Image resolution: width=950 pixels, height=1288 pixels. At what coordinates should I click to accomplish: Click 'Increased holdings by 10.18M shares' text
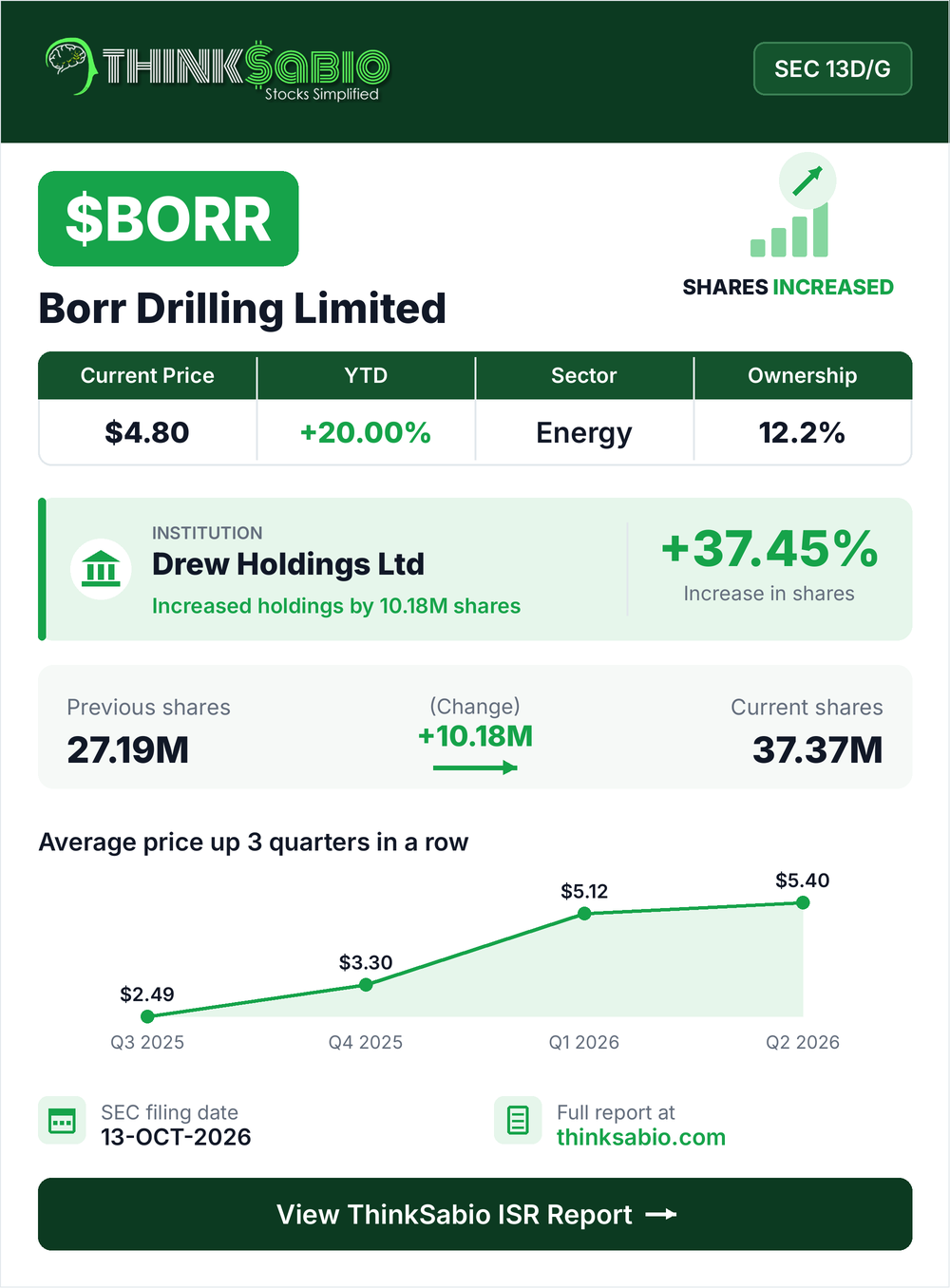pos(336,606)
